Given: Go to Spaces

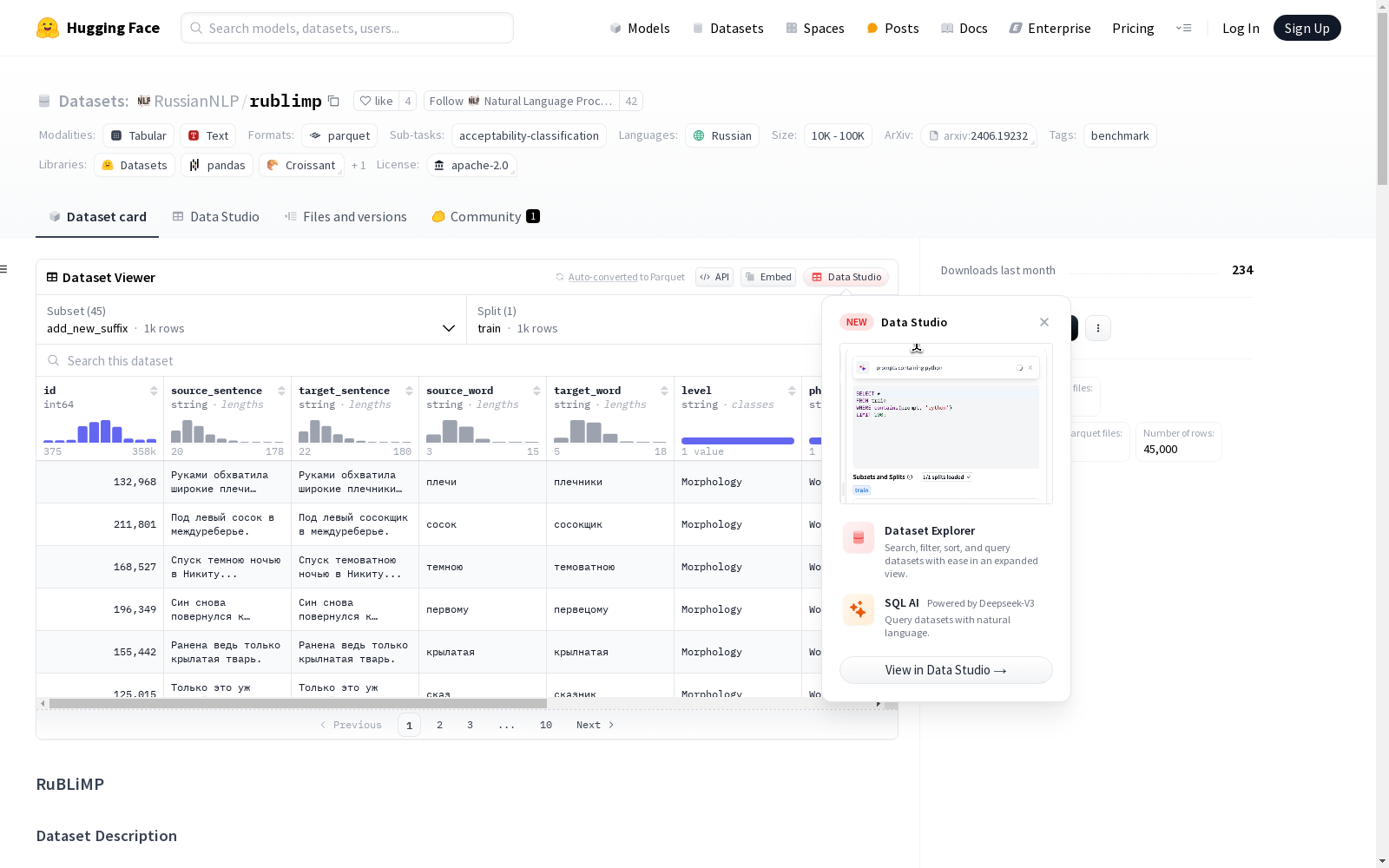Looking at the screenshot, I should 814,28.
